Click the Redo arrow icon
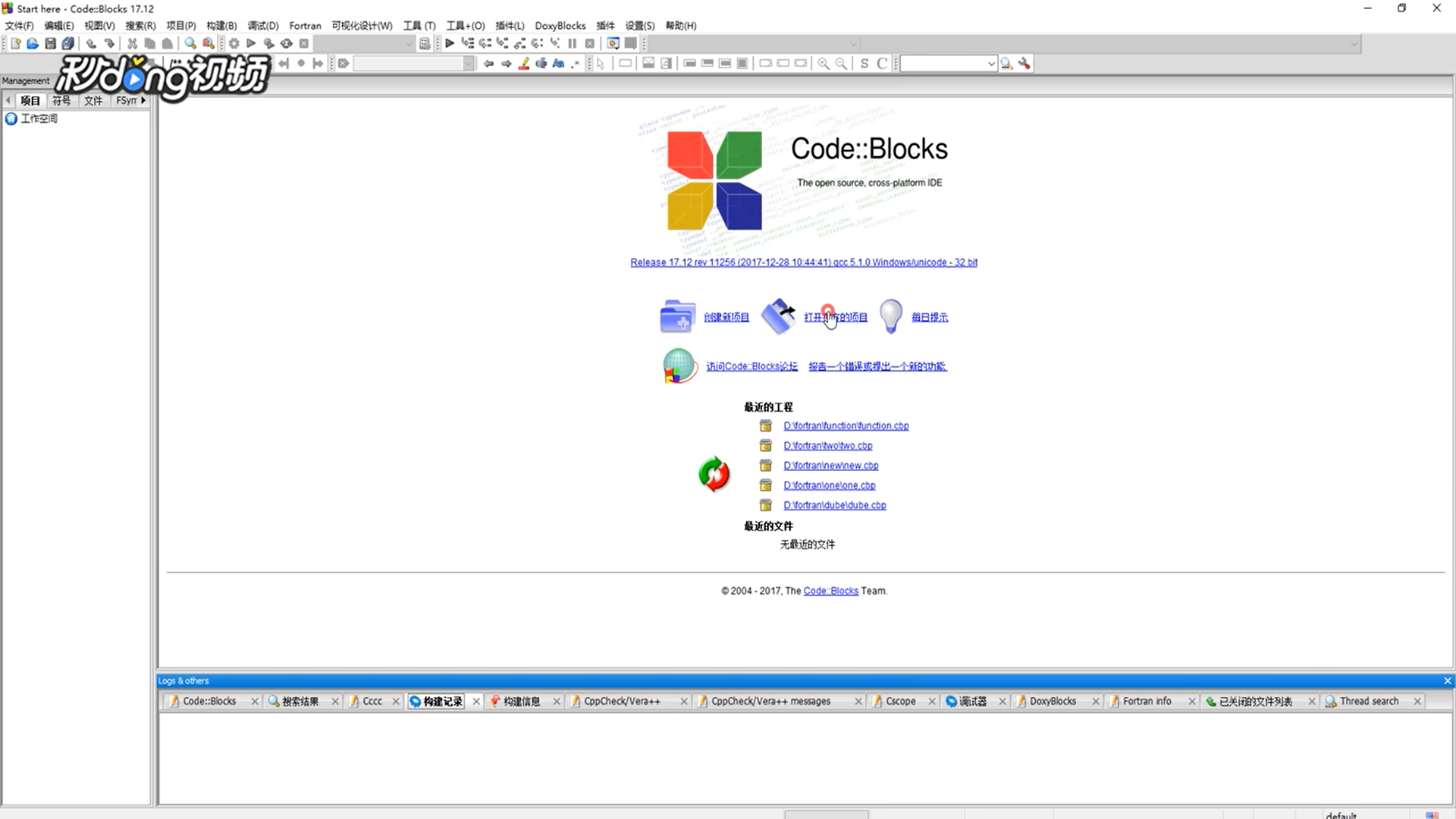The image size is (1456, 819). pyautogui.click(x=109, y=43)
